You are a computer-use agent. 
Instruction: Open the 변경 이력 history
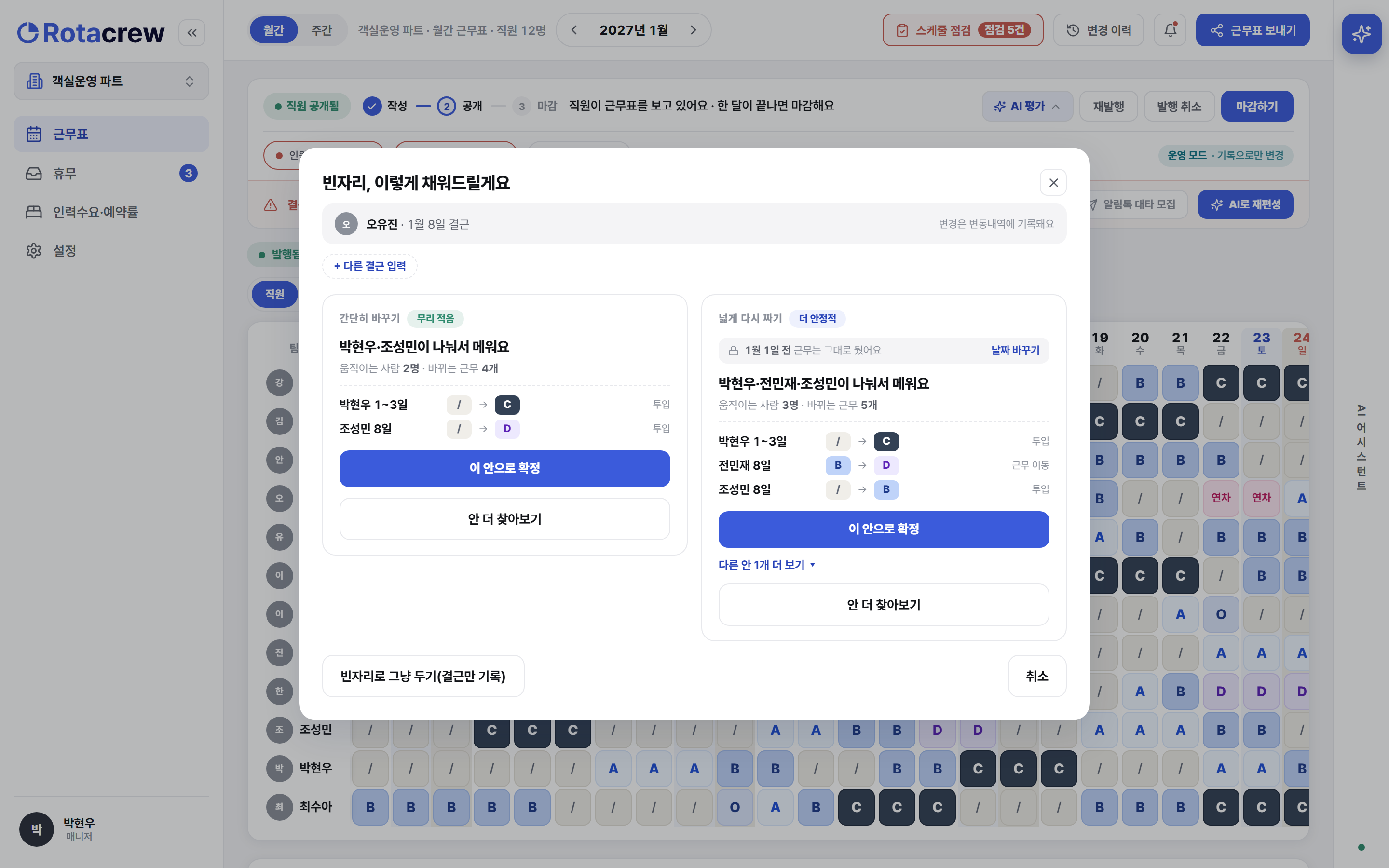(1099, 30)
